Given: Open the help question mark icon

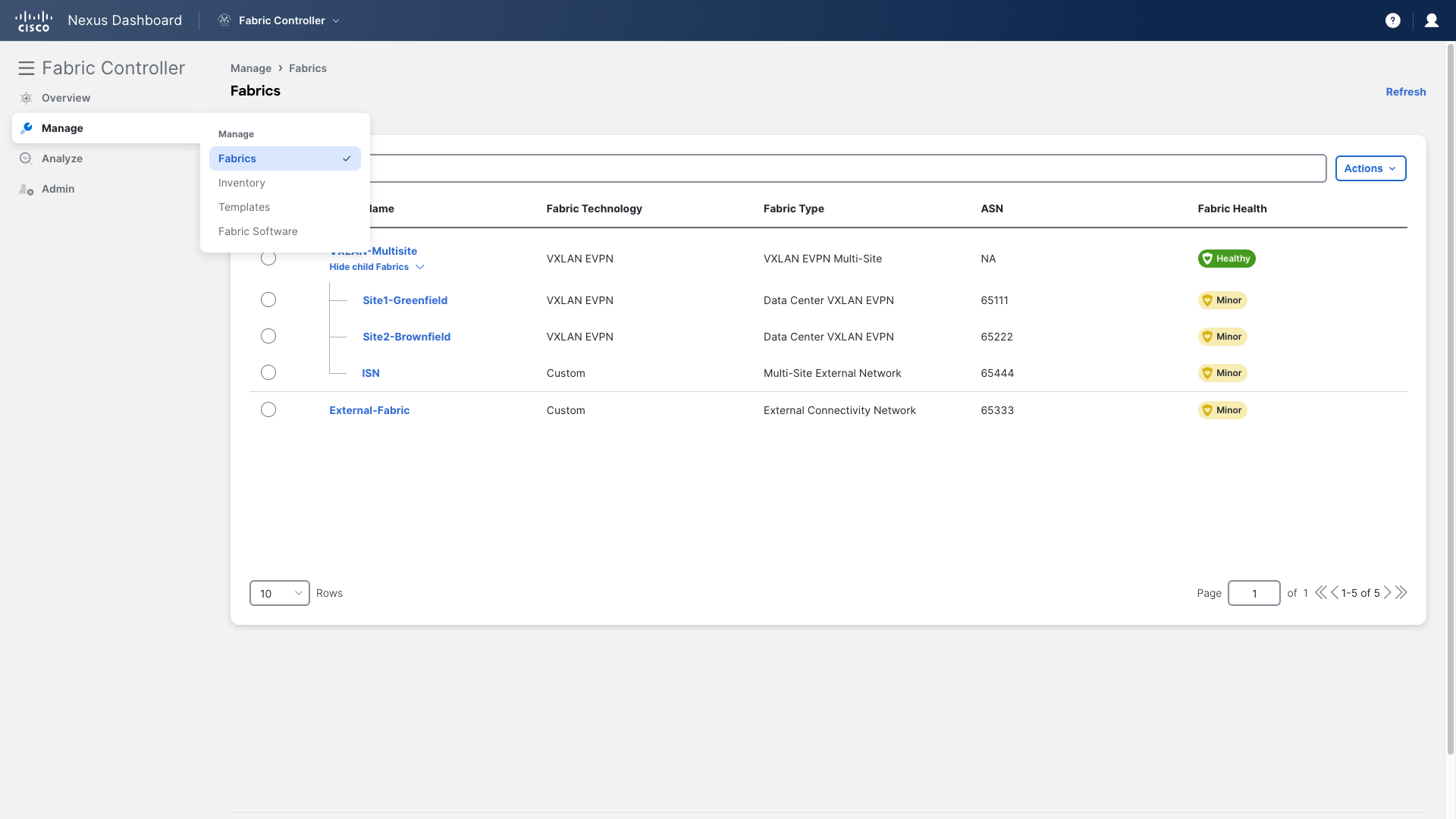Looking at the screenshot, I should 1393,20.
